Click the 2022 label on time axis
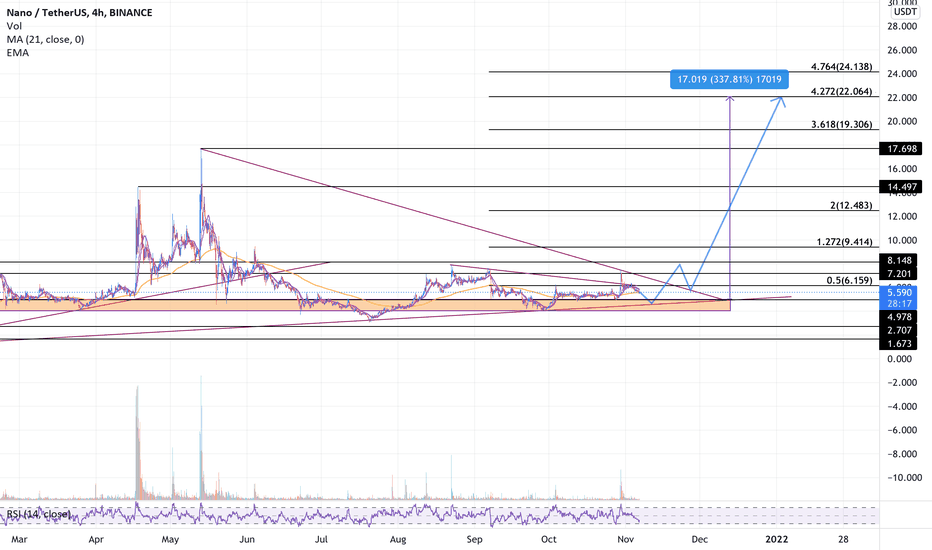 pyautogui.click(x=776, y=539)
